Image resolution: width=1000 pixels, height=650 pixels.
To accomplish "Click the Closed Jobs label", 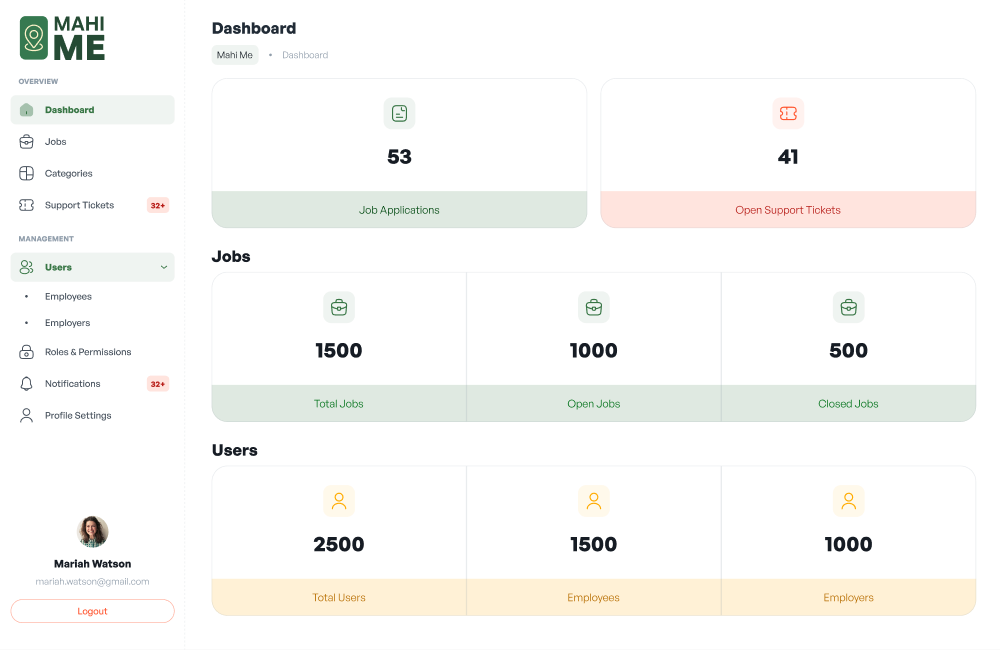I will [x=848, y=404].
